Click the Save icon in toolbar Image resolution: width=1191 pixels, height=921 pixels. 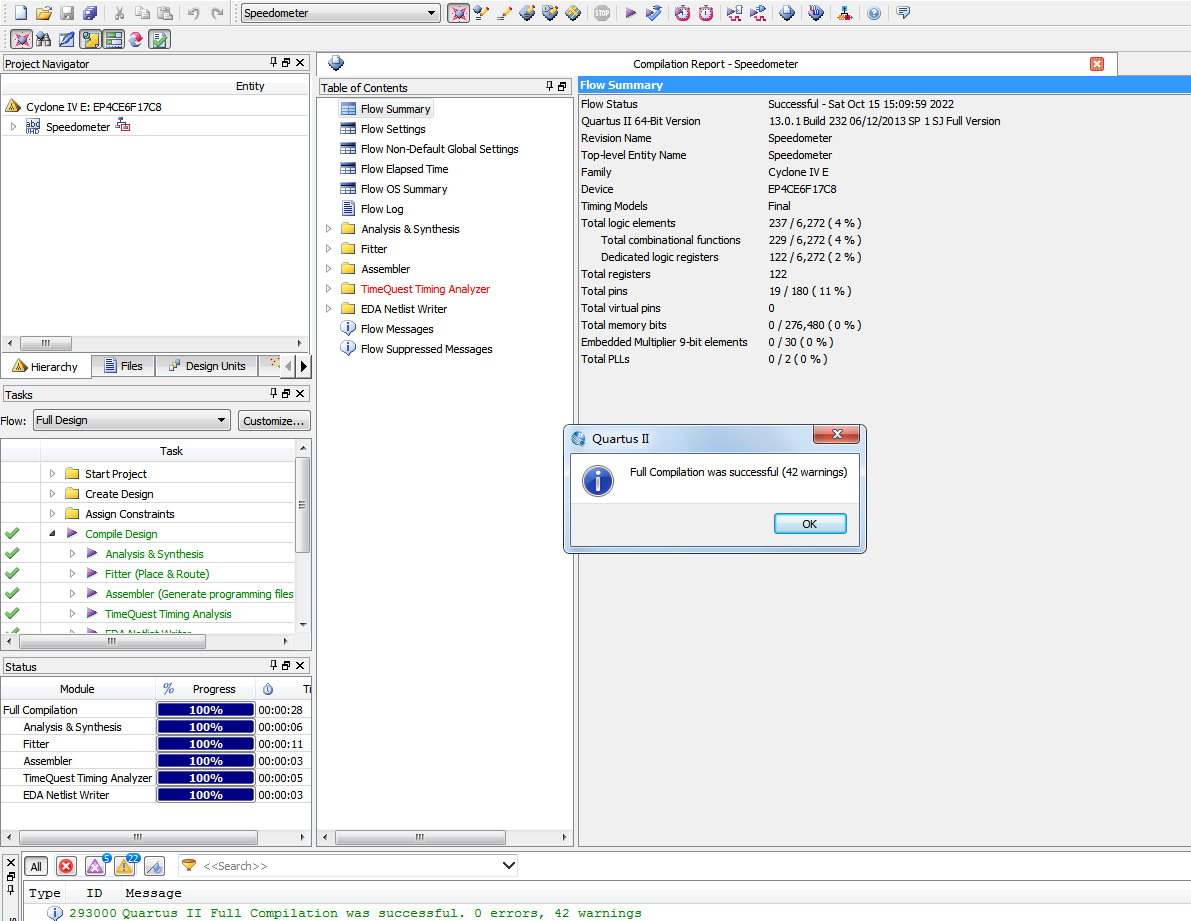pyautogui.click(x=67, y=13)
